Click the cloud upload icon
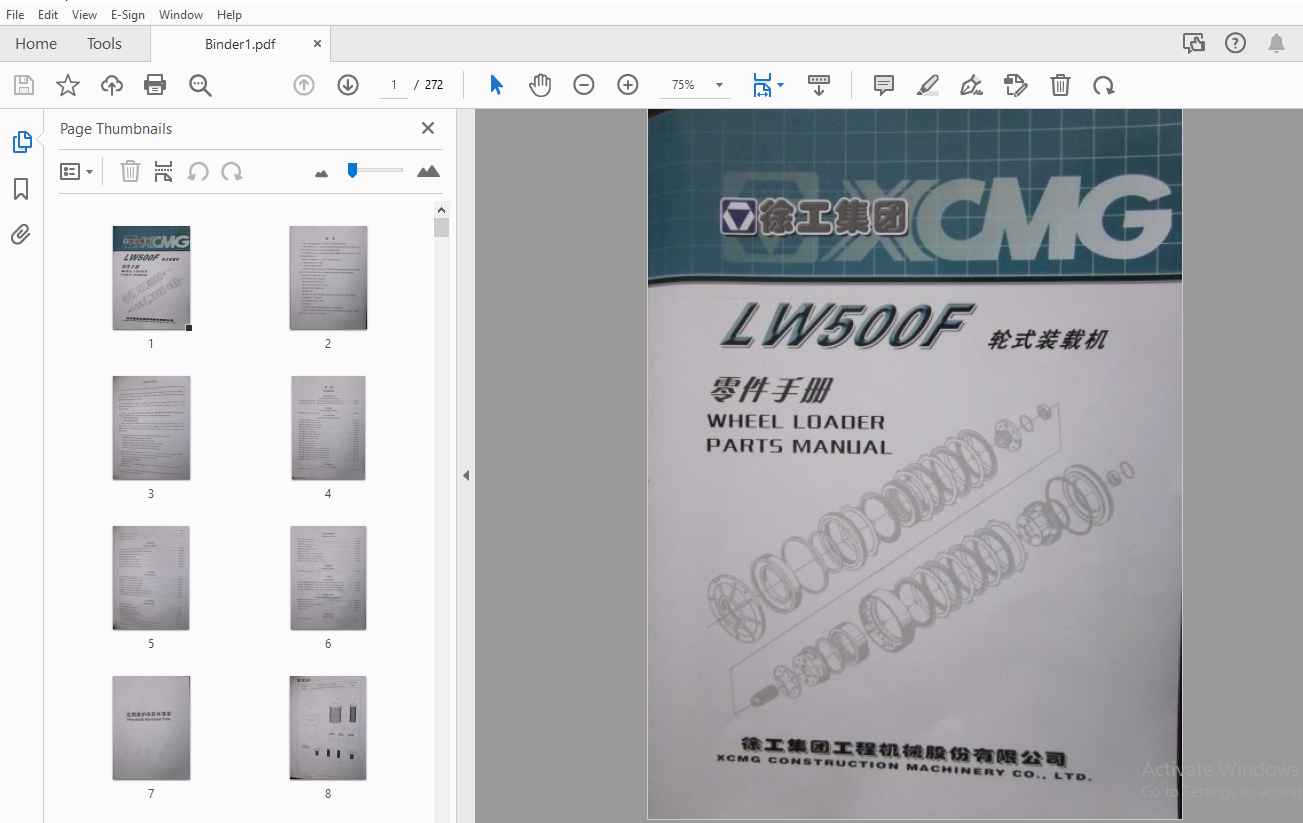Viewport: 1303px width, 823px height. (x=112, y=85)
